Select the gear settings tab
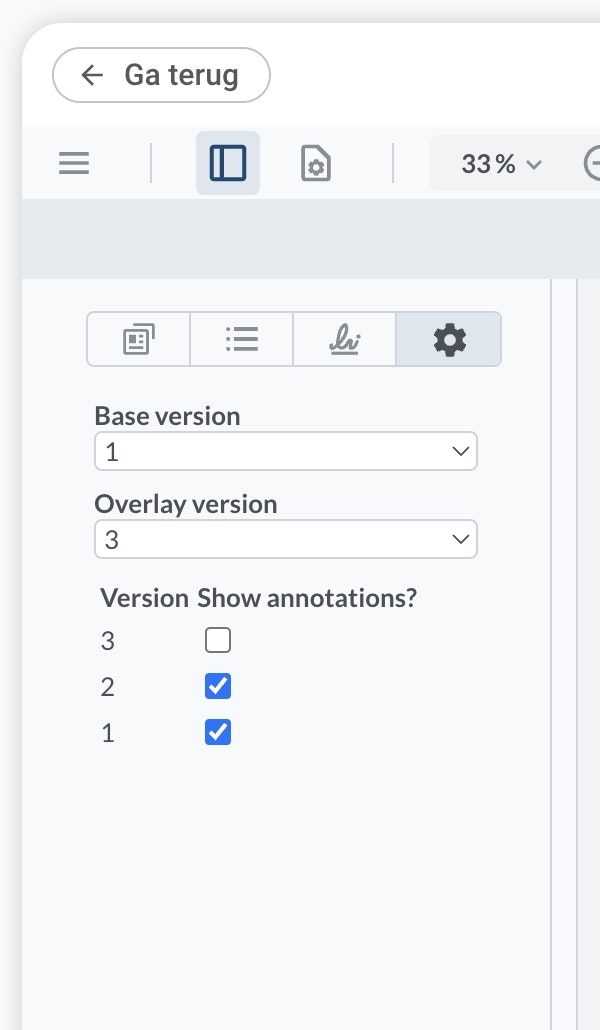The image size is (600, 1030). pyautogui.click(x=449, y=340)
